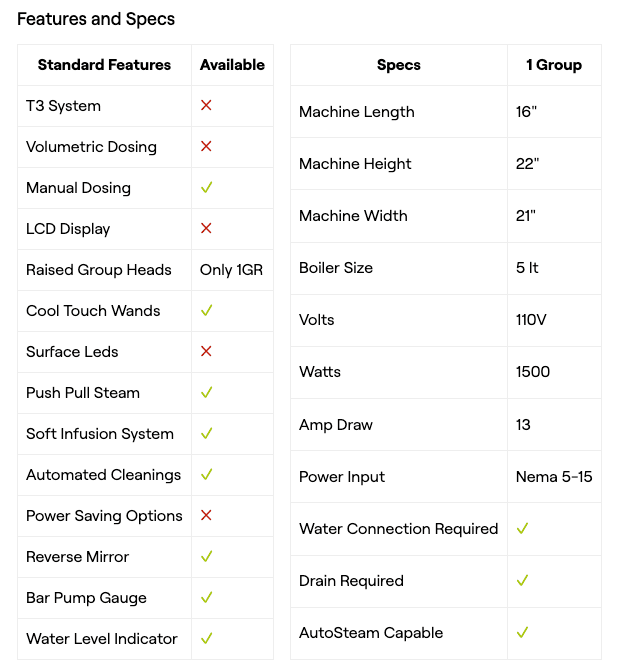Click the green check for Bar Pump Gauge
The width and height of the screenshot is (634, 671).
coord(207,597)
